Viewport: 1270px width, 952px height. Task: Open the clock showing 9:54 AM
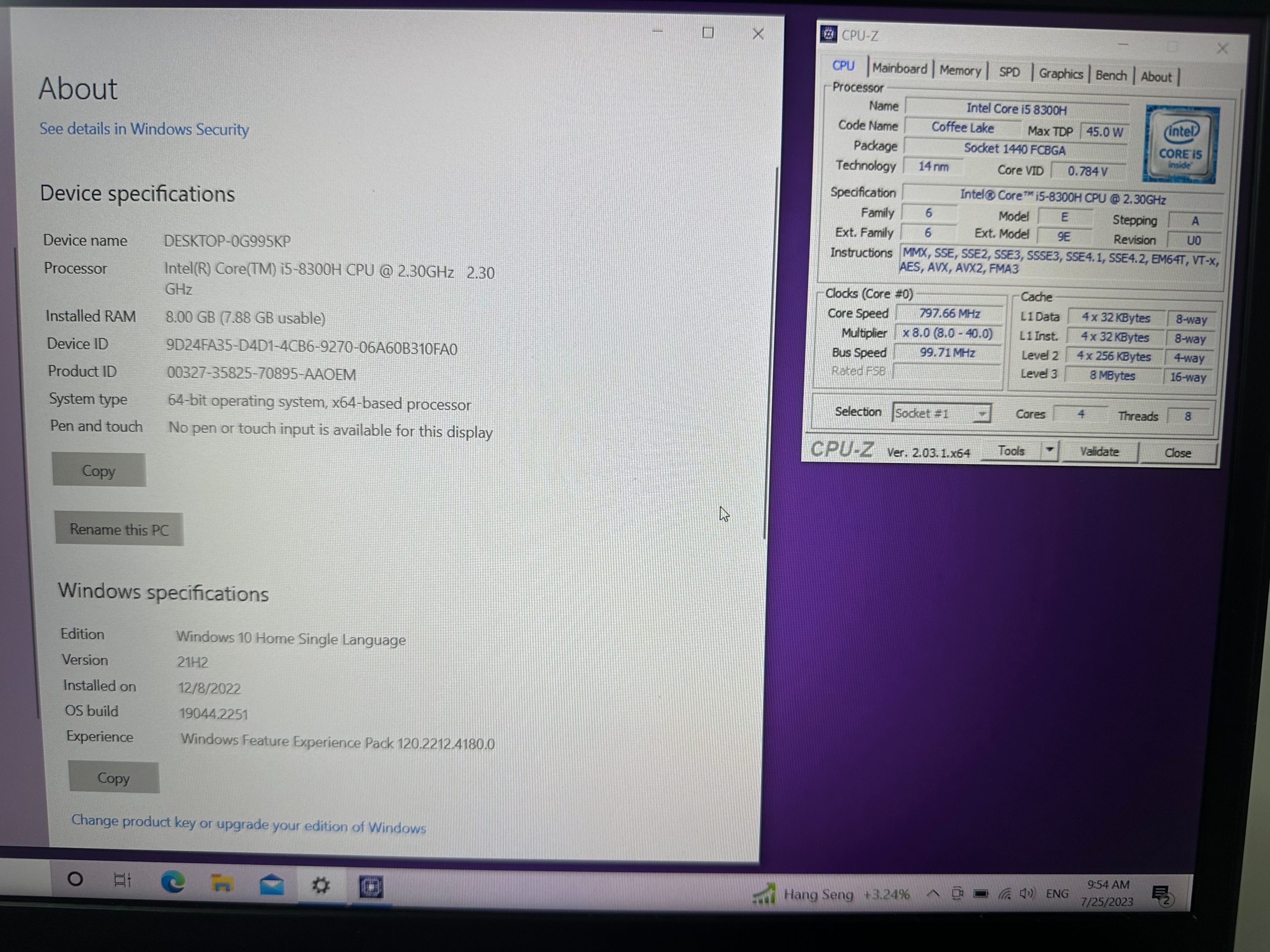point(1107,893)
